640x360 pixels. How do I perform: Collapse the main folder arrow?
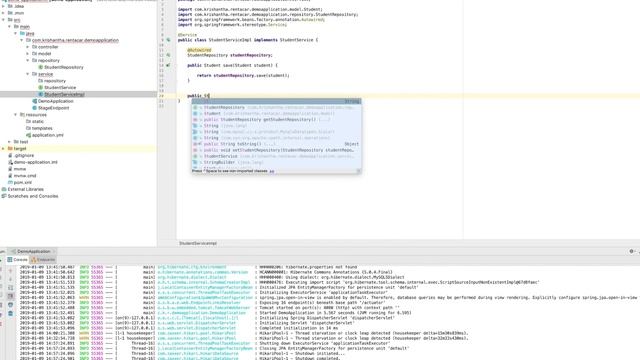coord(10,27)
